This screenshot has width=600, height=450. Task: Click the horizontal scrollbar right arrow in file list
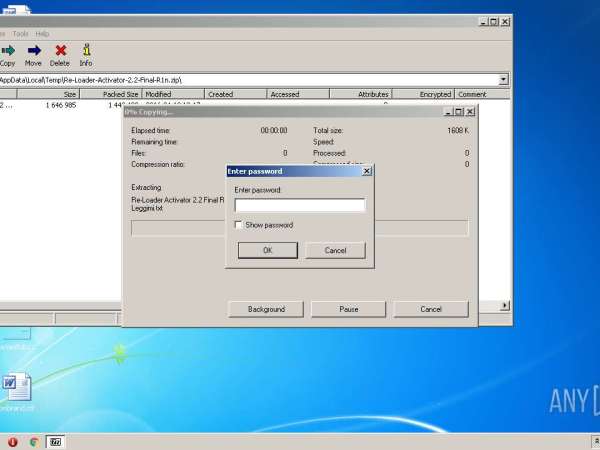point(505,305)
